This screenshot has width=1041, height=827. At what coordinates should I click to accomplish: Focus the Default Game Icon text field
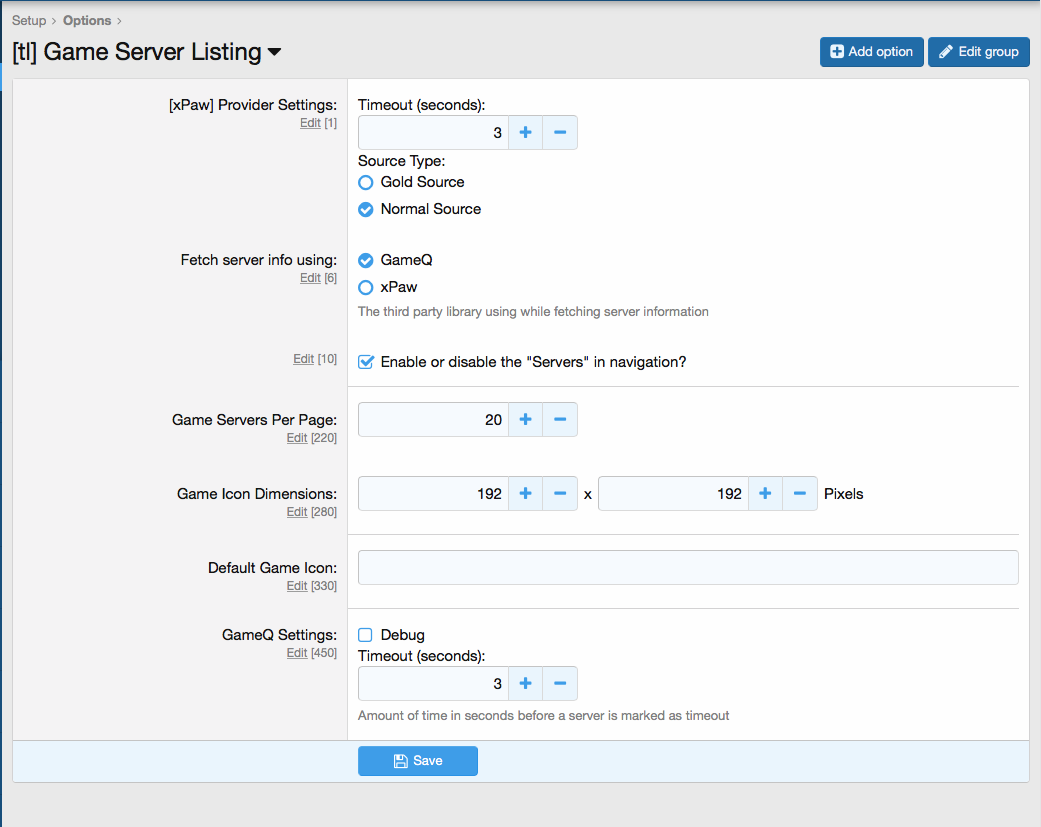tap(687, 567)
